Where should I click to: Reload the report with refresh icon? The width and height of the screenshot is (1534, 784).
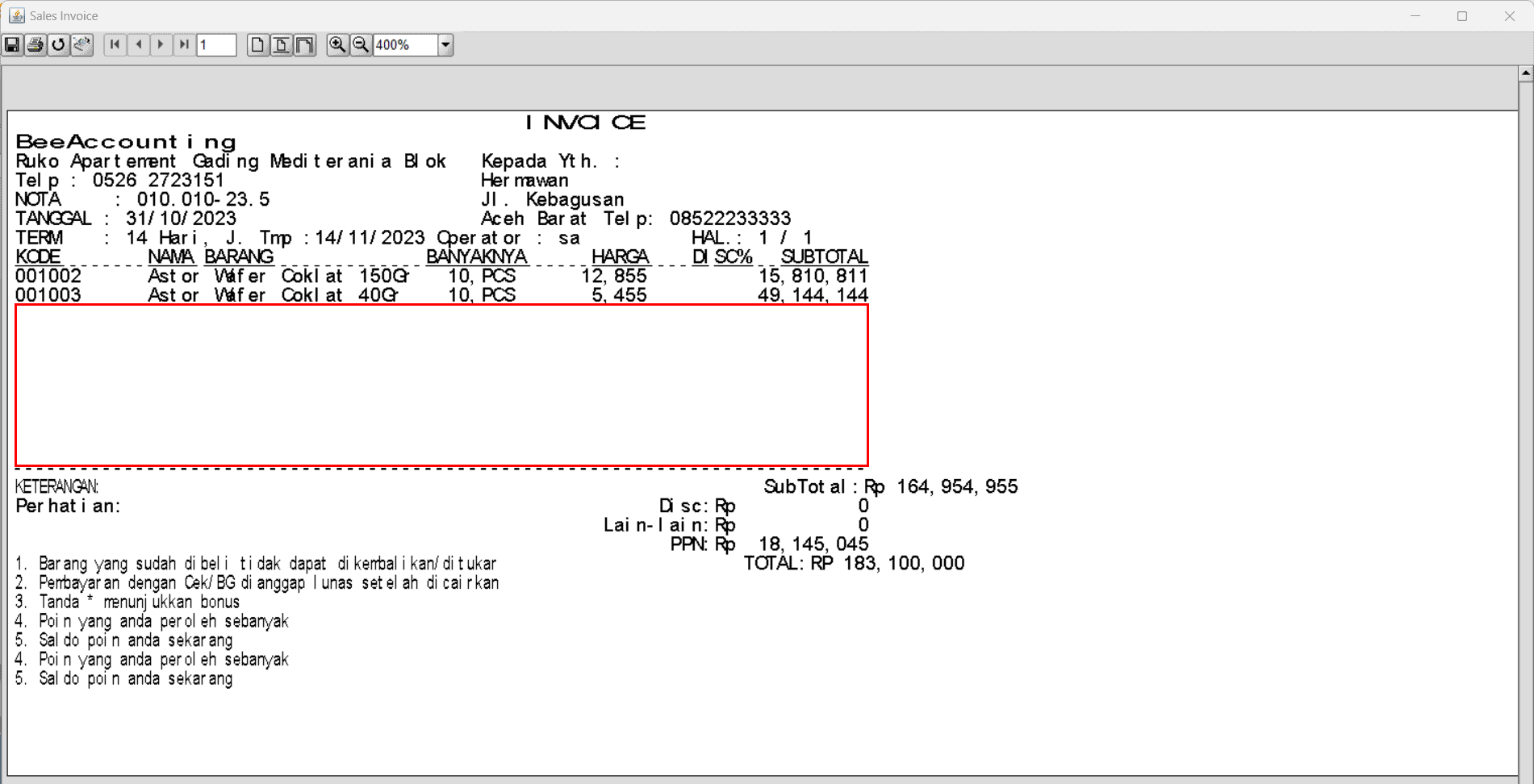pos(58,45)
